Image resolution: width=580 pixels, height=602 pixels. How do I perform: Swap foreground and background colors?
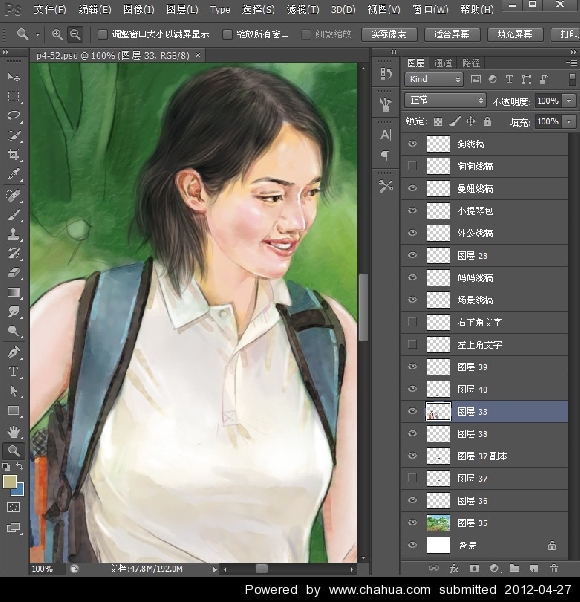click(x=20, y=466)
